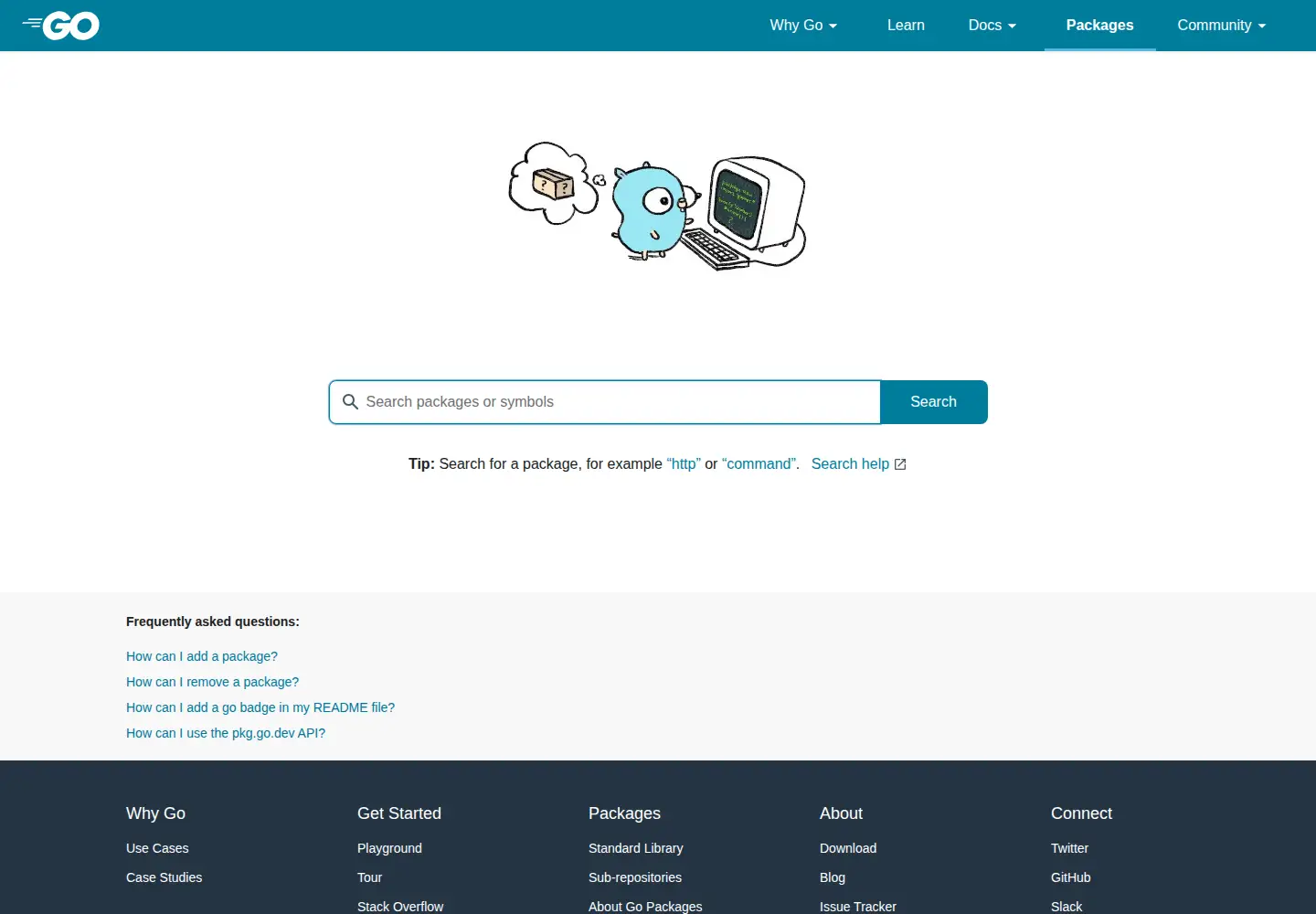Click the footer "Packages" column heading
The width and height of the screenshot is (1316, 914).
tap(624, 813)
